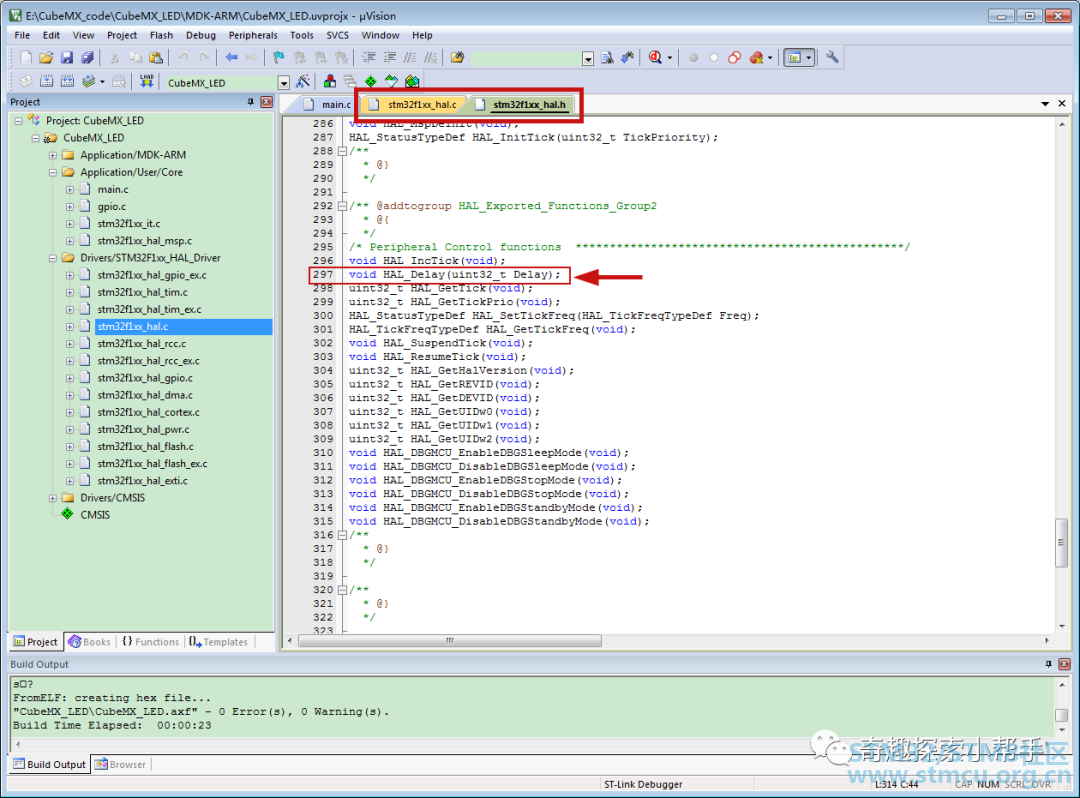Click the Insert/Remove Bookmark flag icon
The height and width of the screenshot is (798, 1080).
279,58
